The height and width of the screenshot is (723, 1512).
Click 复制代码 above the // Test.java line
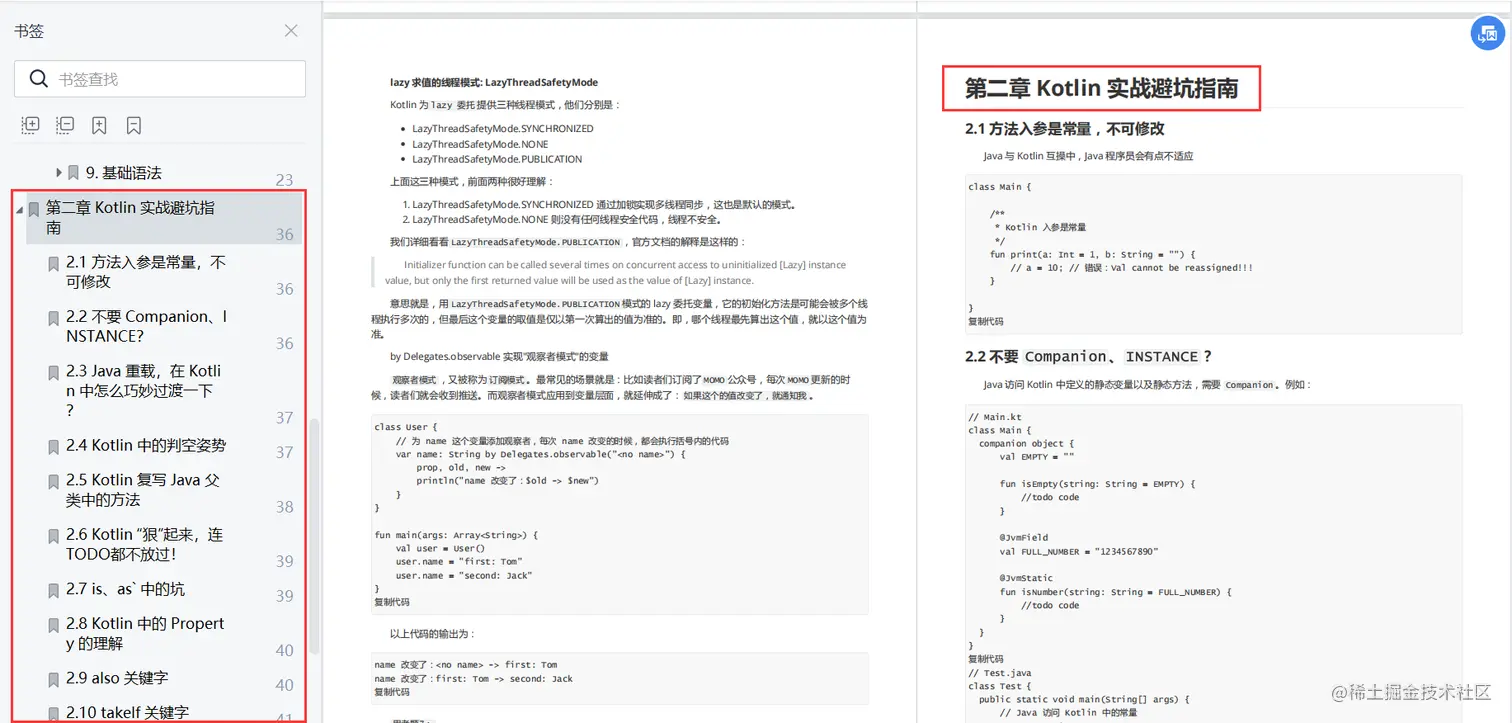(x=986, y=659)
